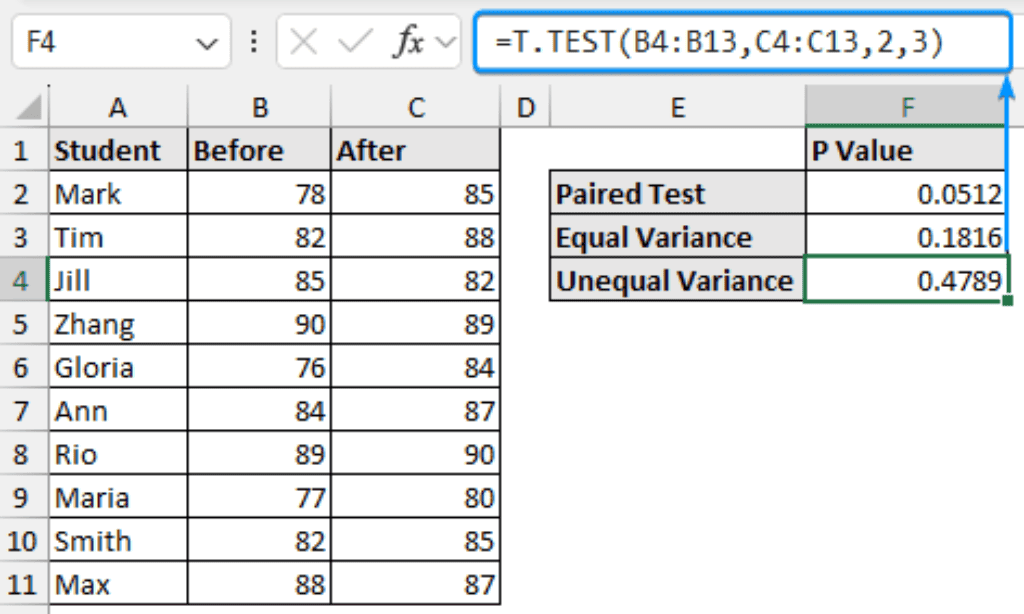Image resolution: width=1024 pixels, height=614 pixels.
Task: Select column B header
Action: coord(259,107)
